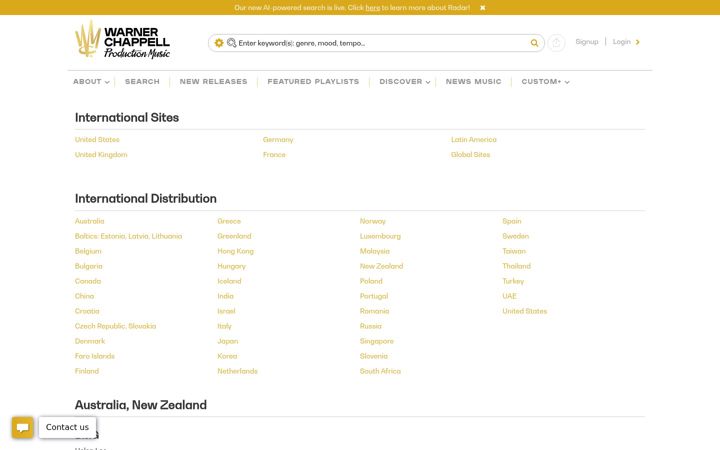Click the Contact us button
Image resolution: width=720 pixels, height=450 pixels.
coord(68,427)
